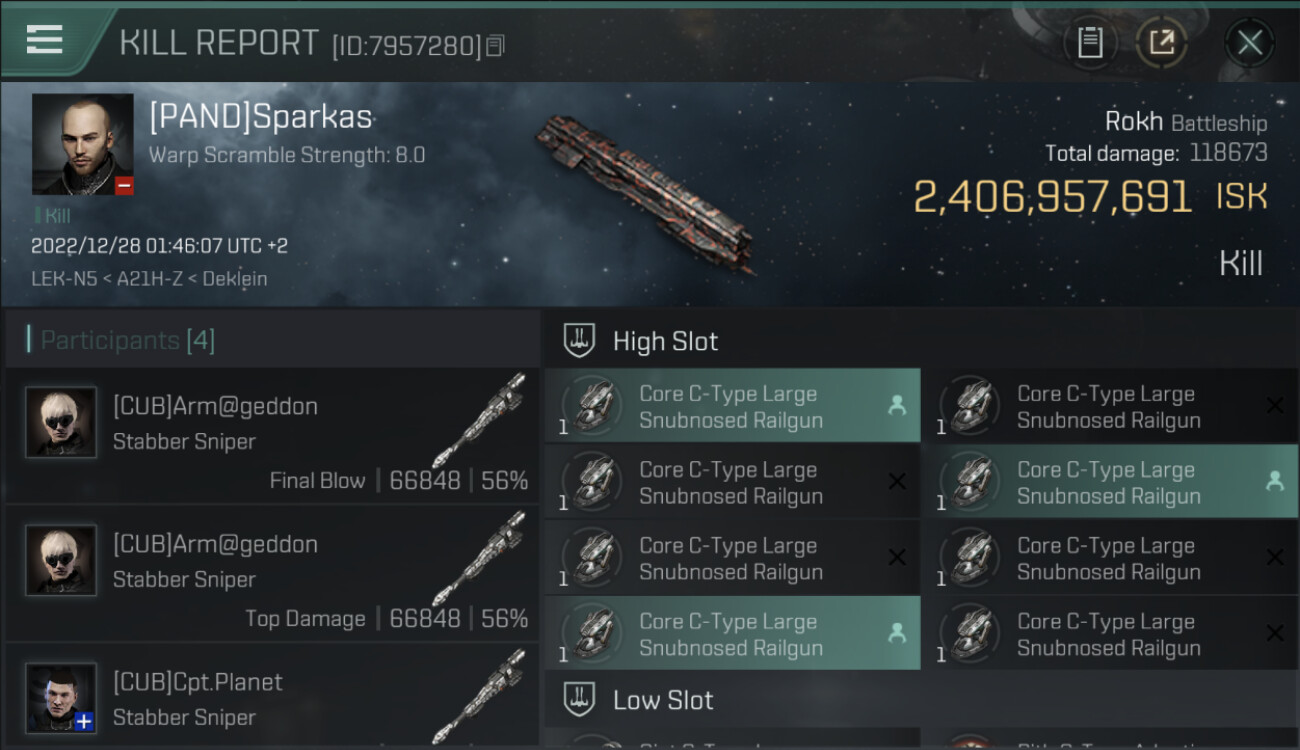Click the Low Slot shield icon

[x=580, y=699]
